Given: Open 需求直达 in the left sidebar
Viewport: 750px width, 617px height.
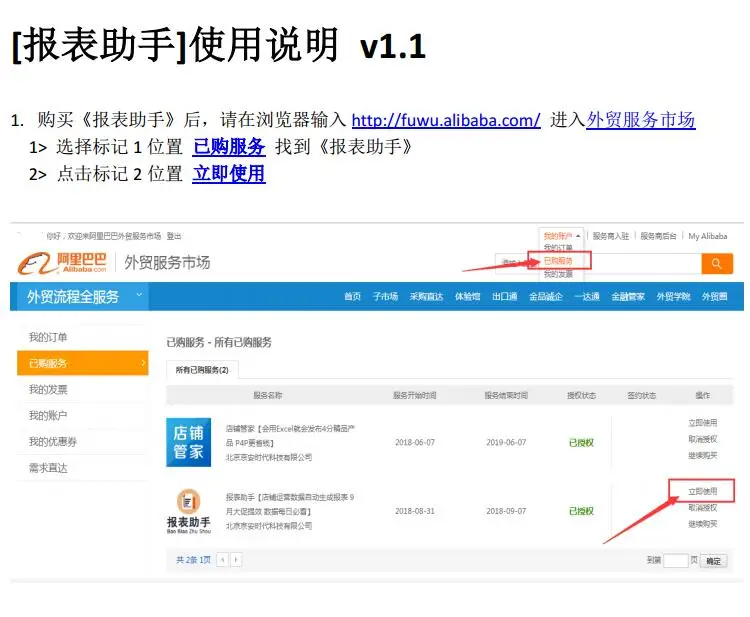Looking at the screenshot, I should pos(48,468).
